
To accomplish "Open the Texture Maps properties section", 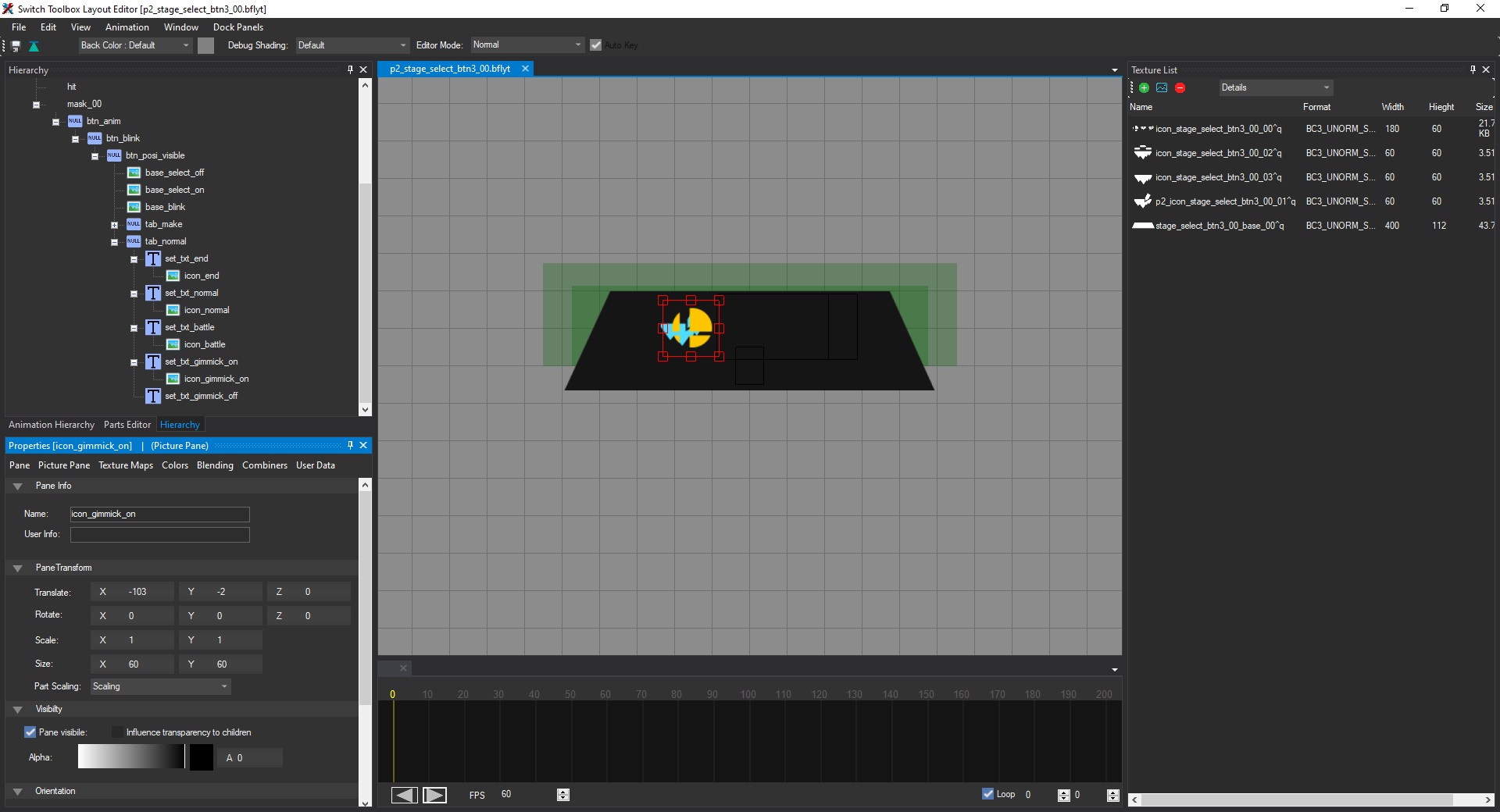I will click(x=125, y=465).
